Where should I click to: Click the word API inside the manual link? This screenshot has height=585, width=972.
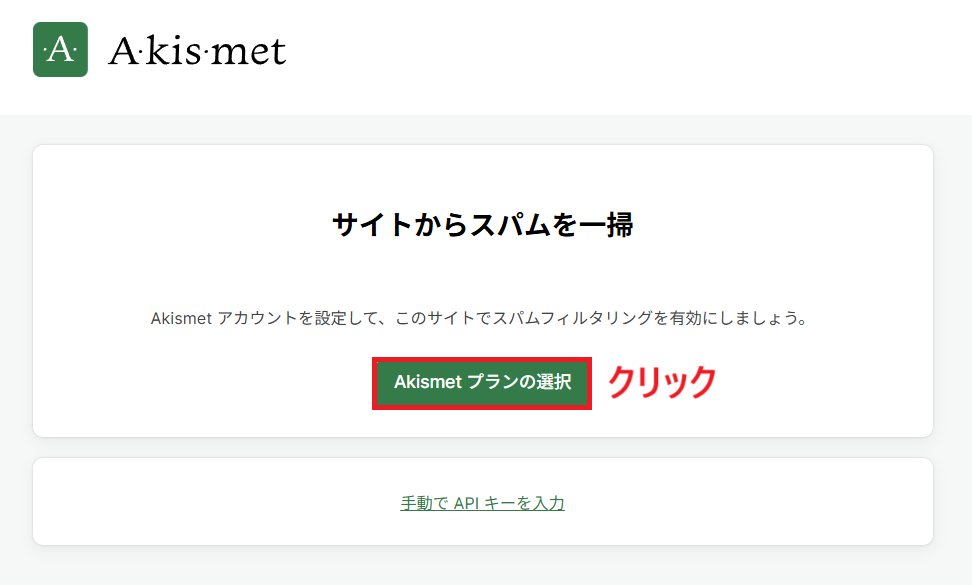[x=466, y=503]
